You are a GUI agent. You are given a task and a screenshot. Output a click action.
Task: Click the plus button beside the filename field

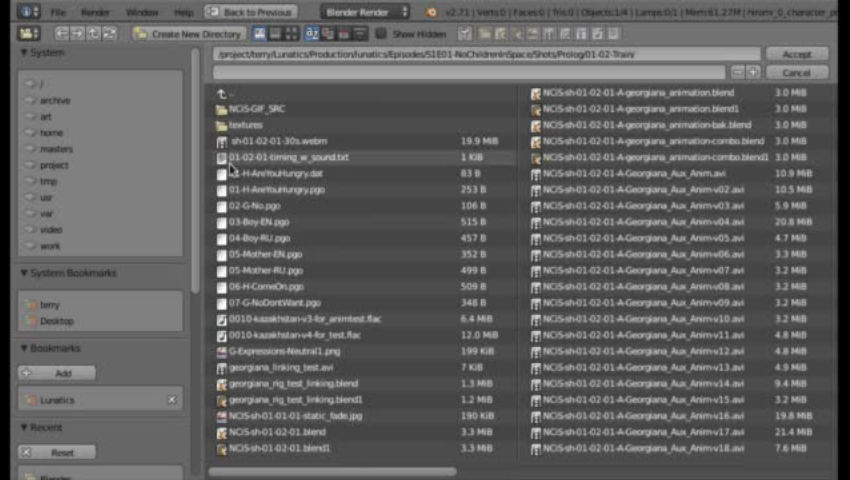(x=753, y=73)
